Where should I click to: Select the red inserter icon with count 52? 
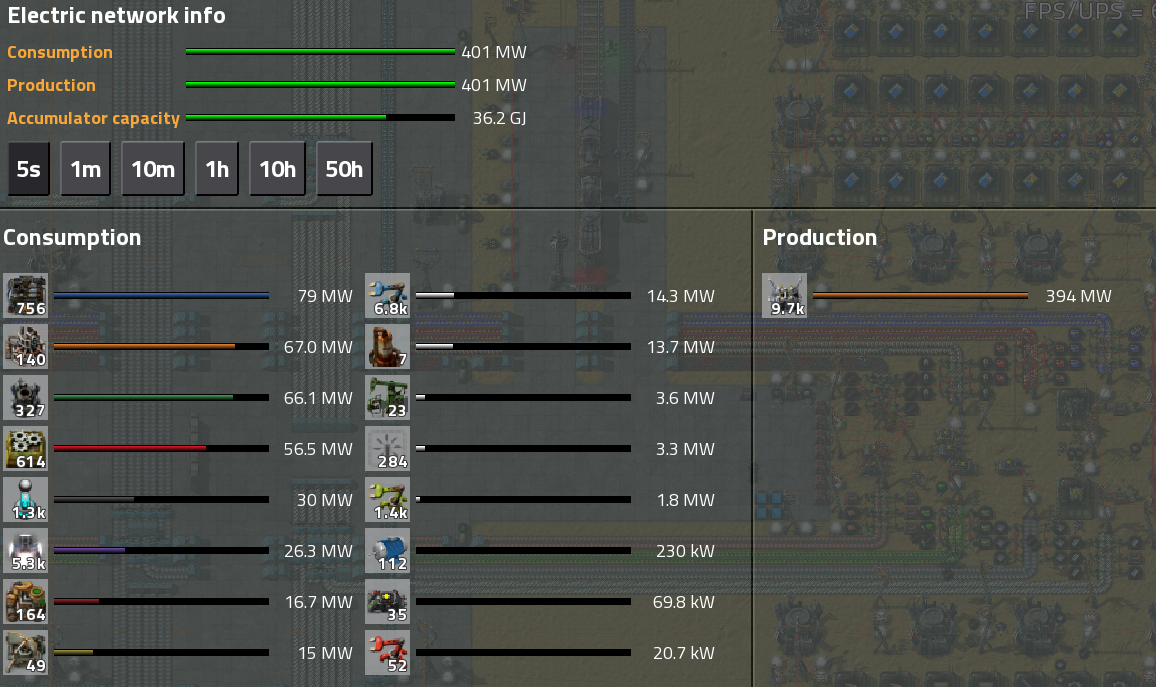tap(388, 652)
